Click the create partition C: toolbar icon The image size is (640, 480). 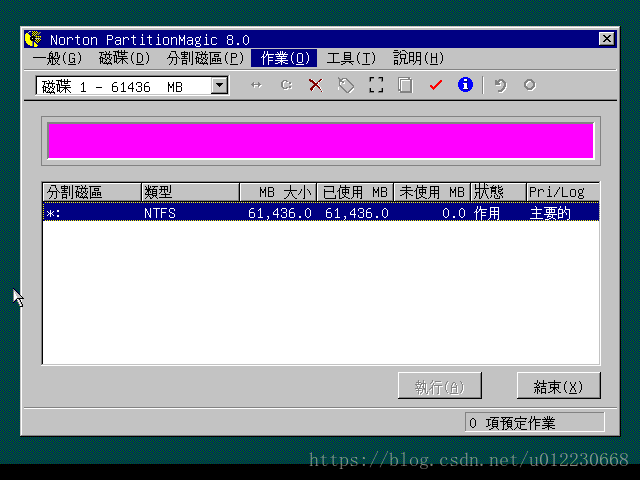click(x=286, y=85)
